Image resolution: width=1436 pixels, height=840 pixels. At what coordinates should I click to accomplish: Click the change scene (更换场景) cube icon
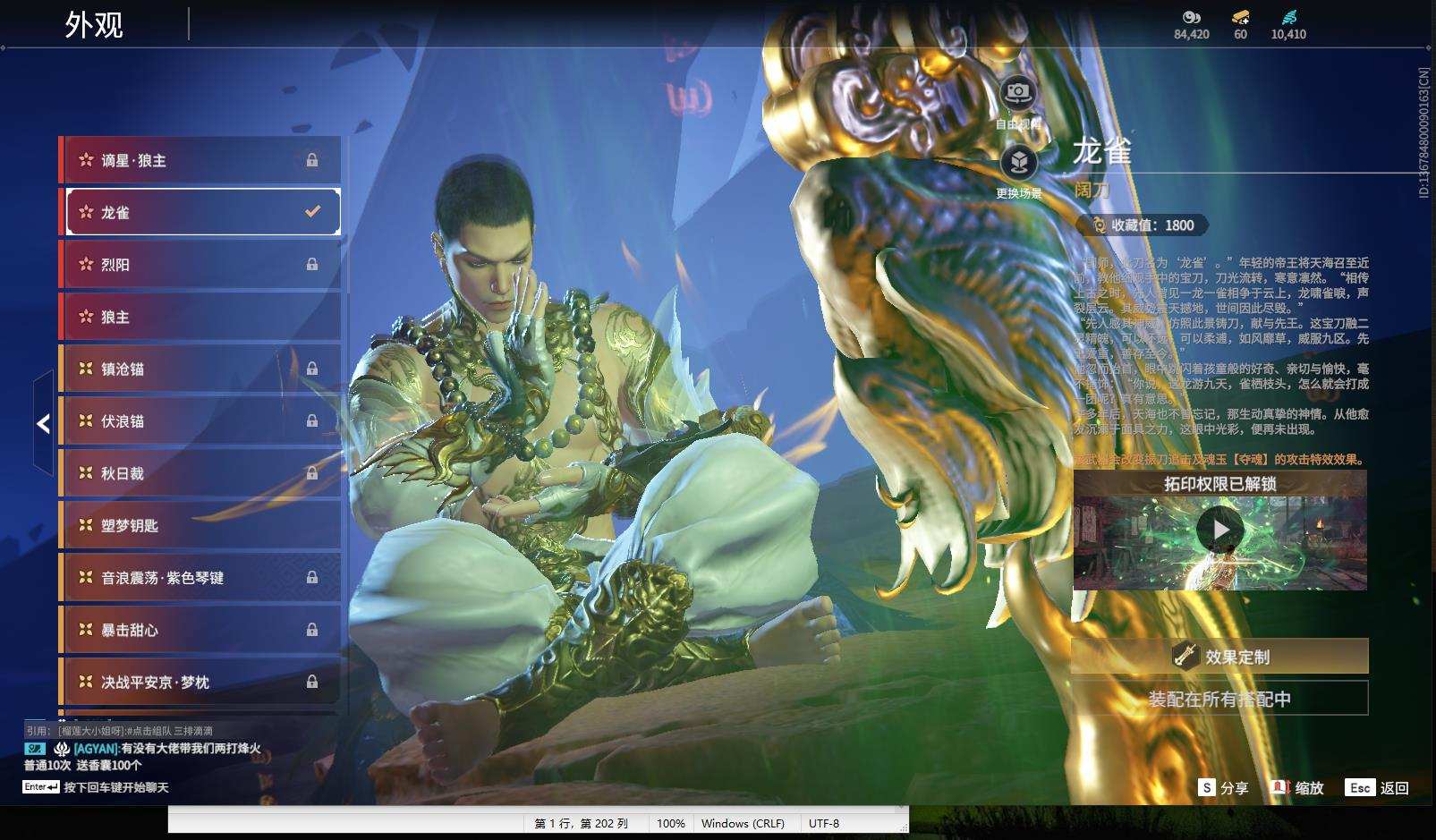pyautogui.click(x=1018, y=162)
